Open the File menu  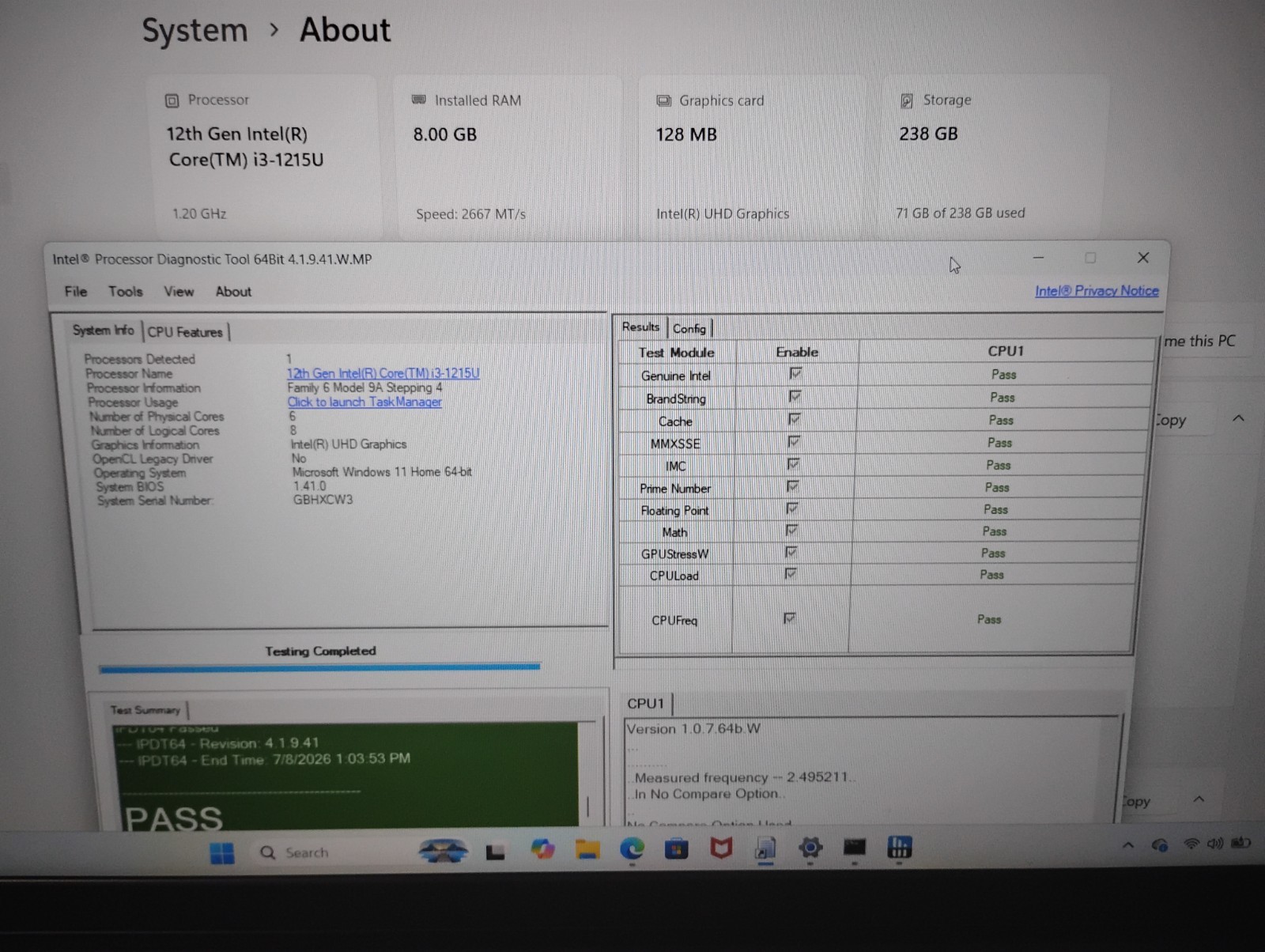point(76,292)
